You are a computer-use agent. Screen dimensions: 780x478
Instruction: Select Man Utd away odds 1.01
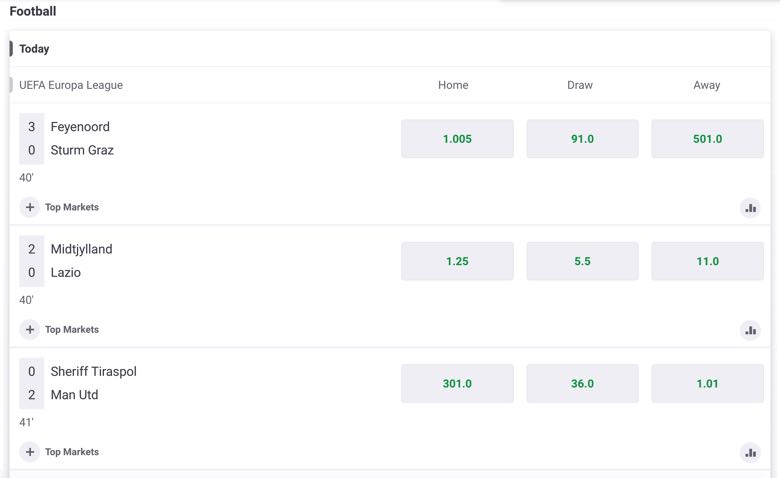707,383
